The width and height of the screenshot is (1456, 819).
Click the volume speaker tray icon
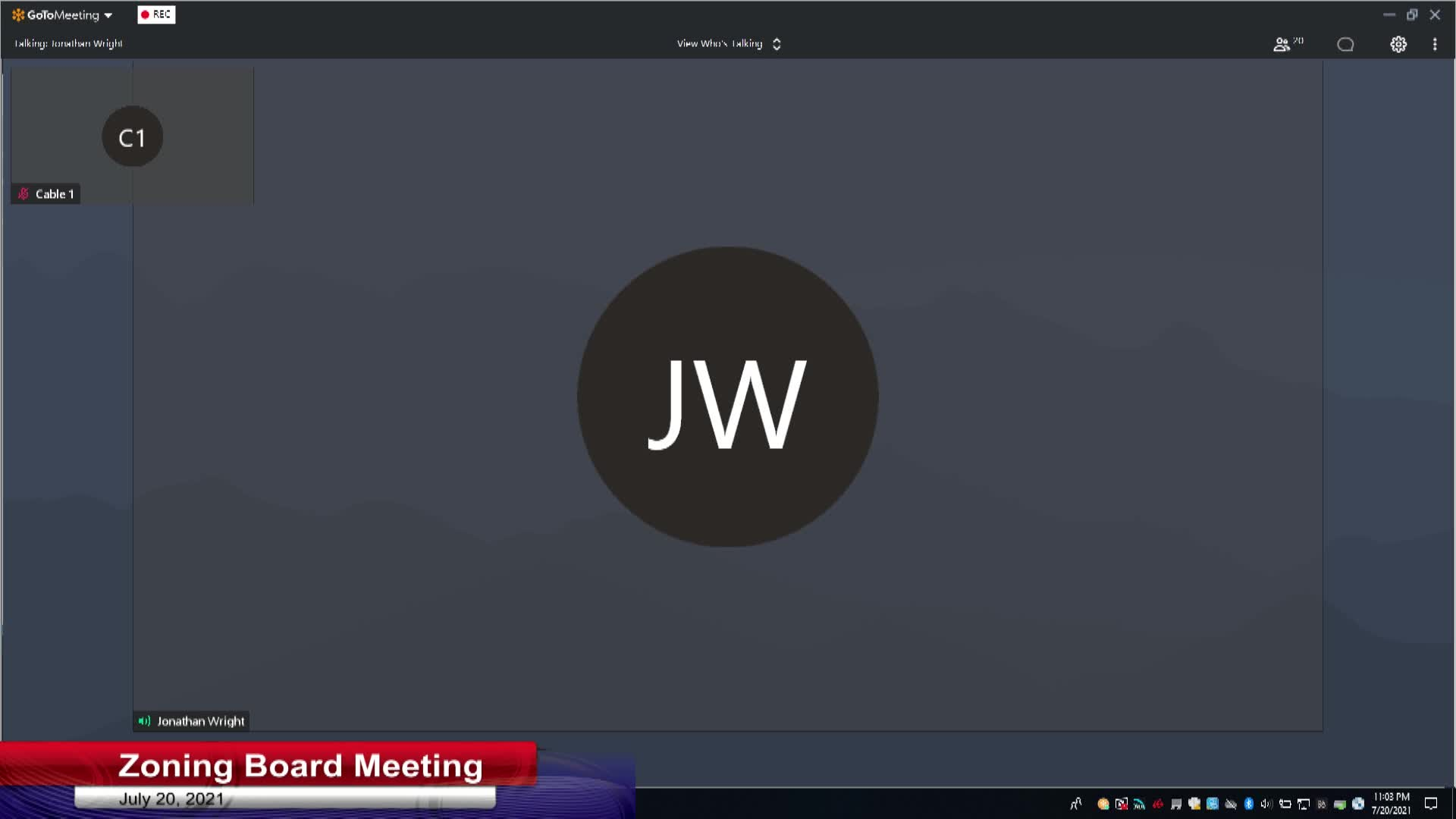[1266, 804]
